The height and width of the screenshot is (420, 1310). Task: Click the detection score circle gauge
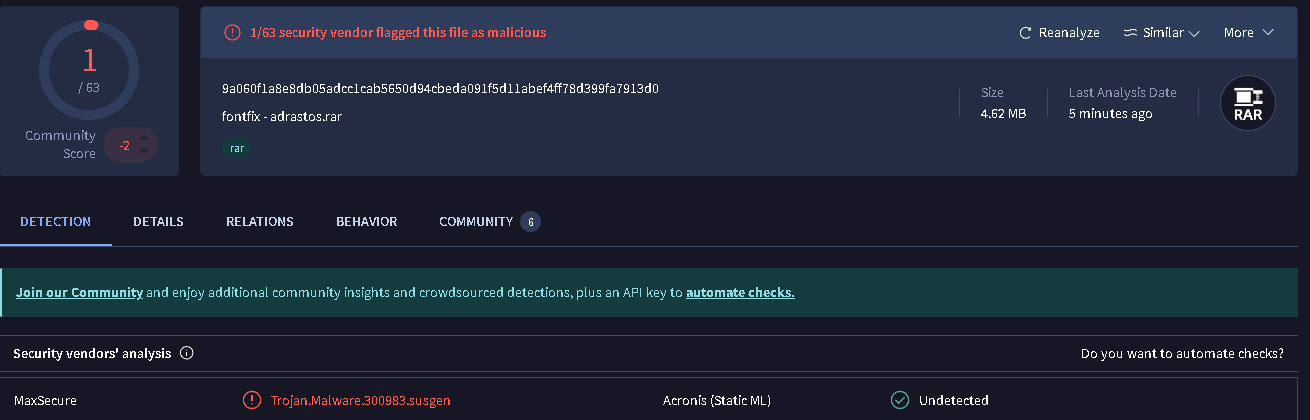(x=90, y=68)
